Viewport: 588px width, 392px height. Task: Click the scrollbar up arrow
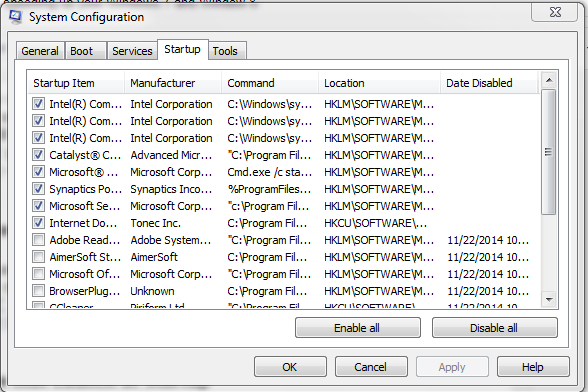click(x=549, y=80)
